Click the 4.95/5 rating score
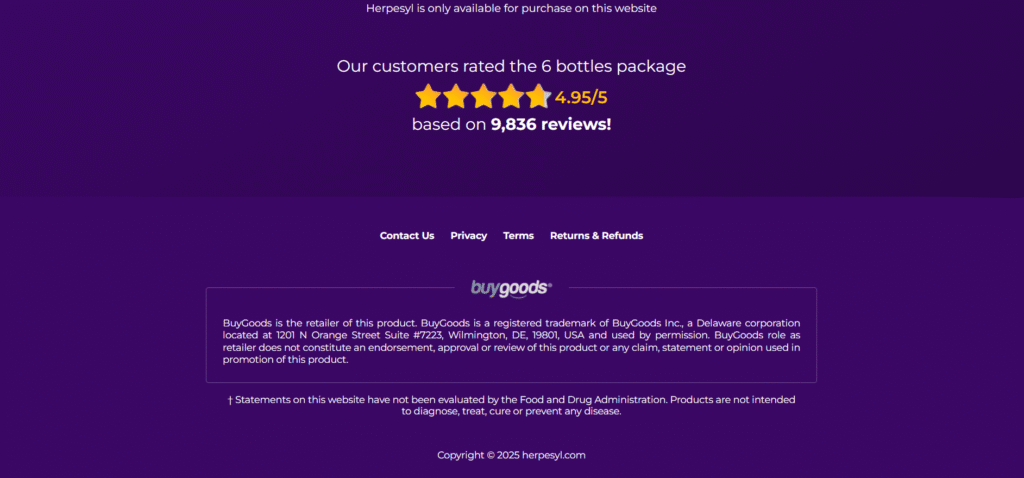Screen dimensions: 1024x478 tap(581, 98)
